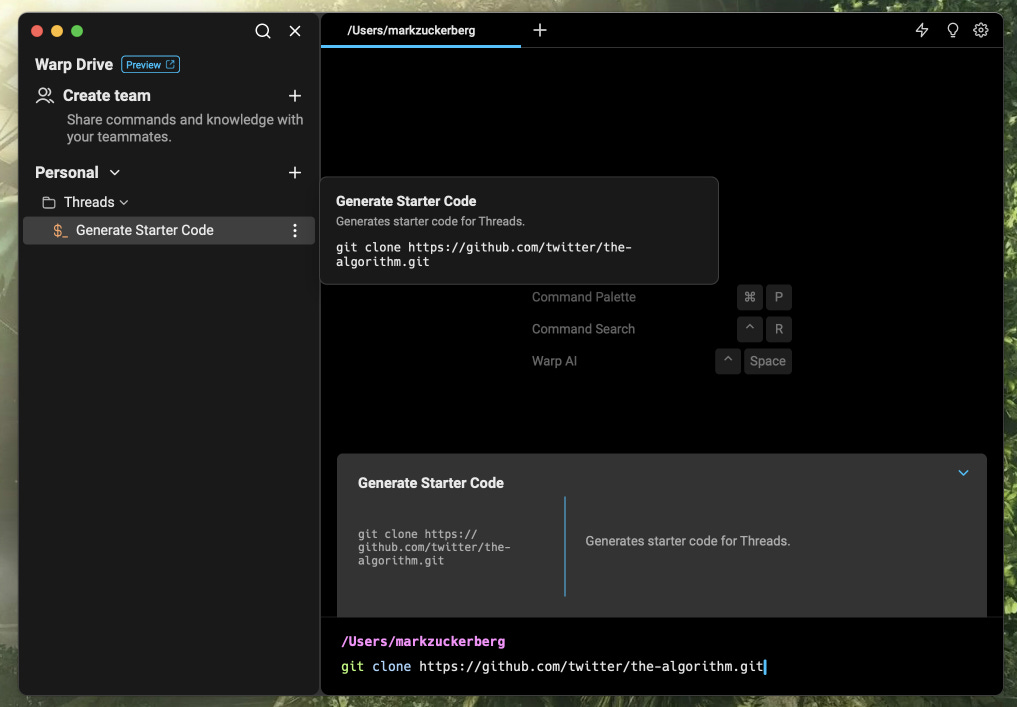The image size is (1017, 707).
Task: Click Generate Starter Code heading in bottom card
Action: click(431, 483)
